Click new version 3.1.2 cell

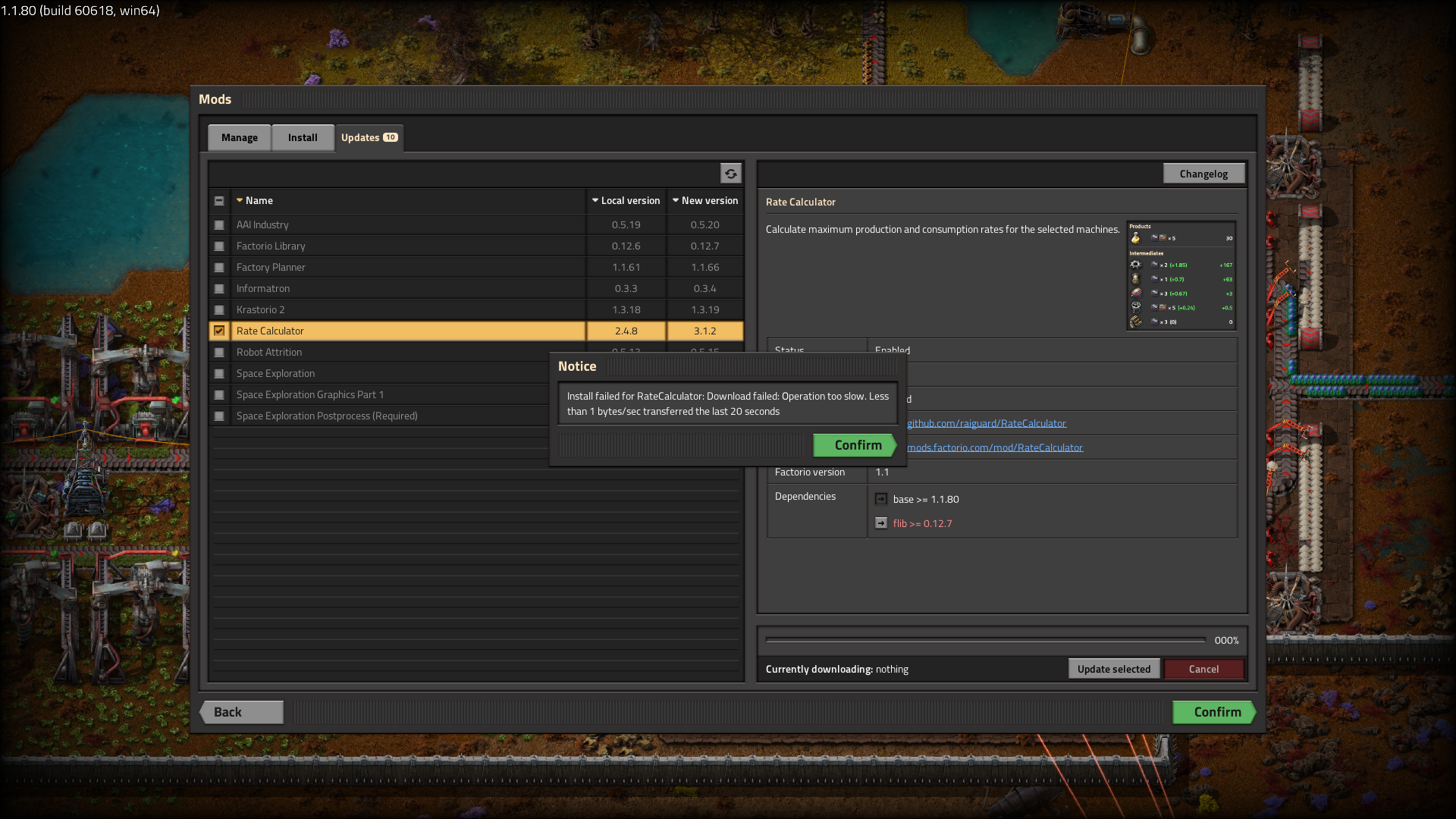pos(705,331)
